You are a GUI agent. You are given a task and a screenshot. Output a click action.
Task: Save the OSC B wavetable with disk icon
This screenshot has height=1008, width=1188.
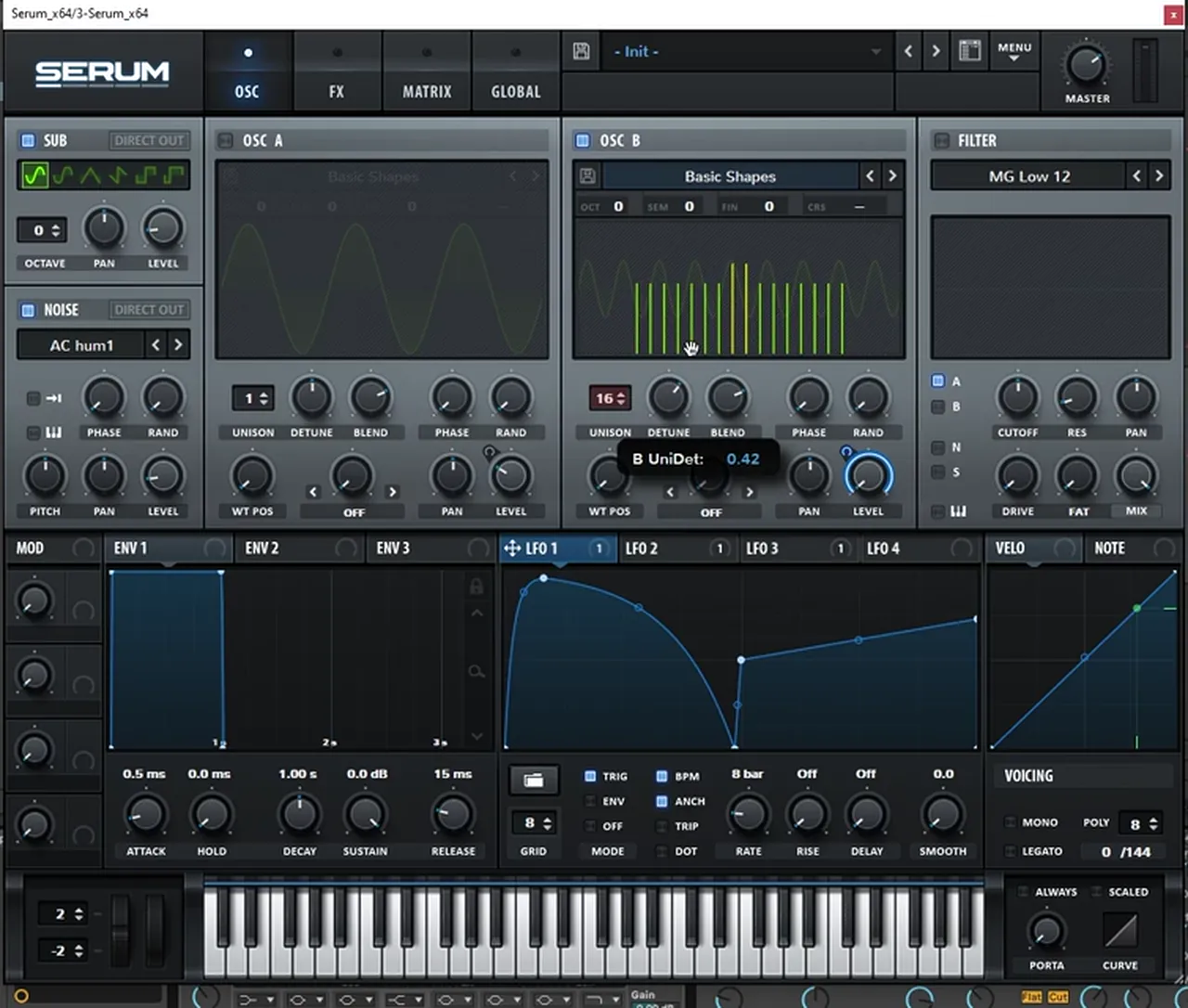coord(588,175)
